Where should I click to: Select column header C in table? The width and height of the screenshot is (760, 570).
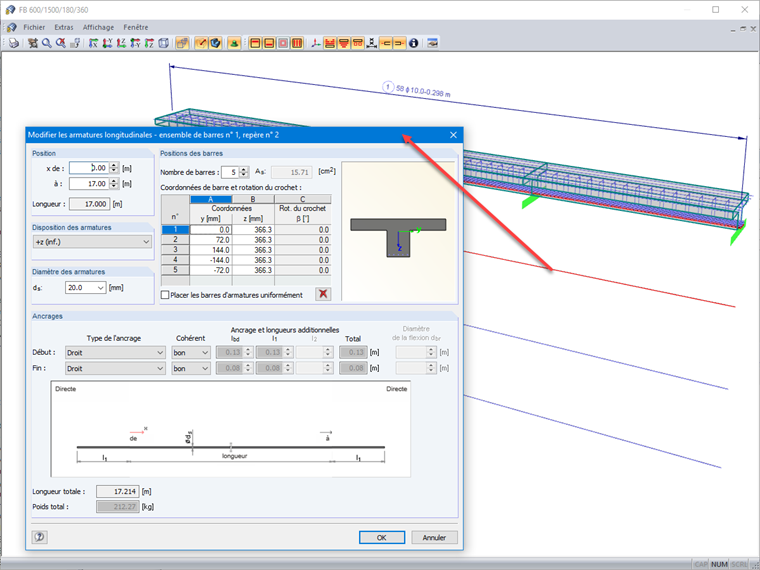(x=303, y=199)
